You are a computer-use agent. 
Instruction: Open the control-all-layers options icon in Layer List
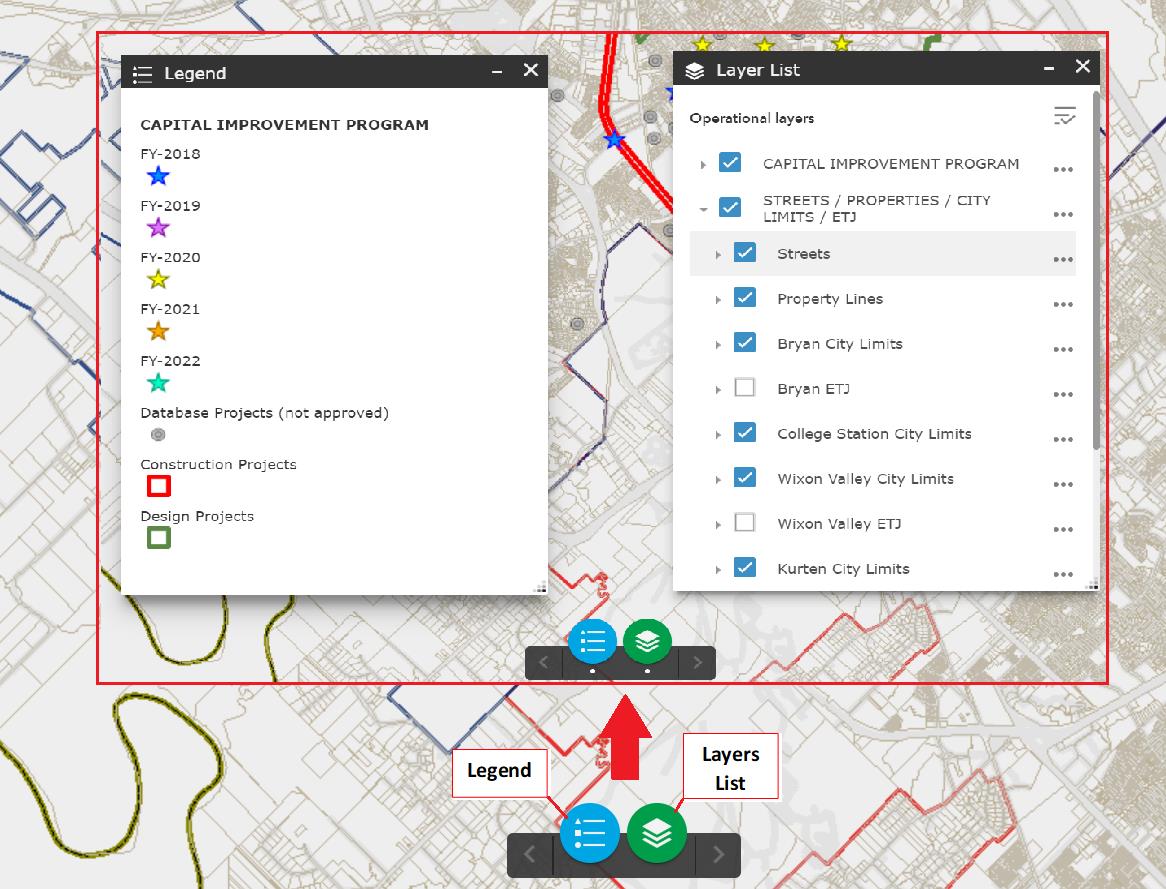tap(1064, 116)
